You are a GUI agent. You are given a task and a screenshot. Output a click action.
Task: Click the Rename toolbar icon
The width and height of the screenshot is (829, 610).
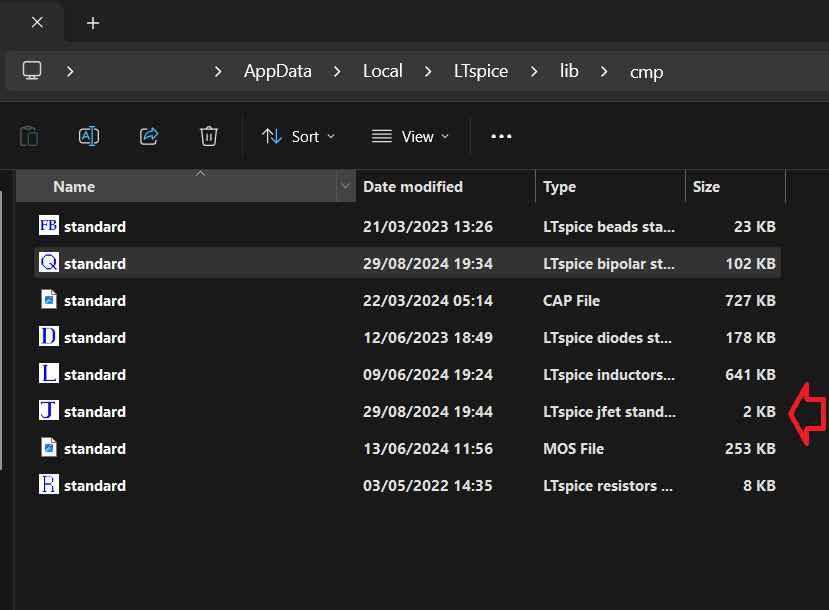[89, 136]
